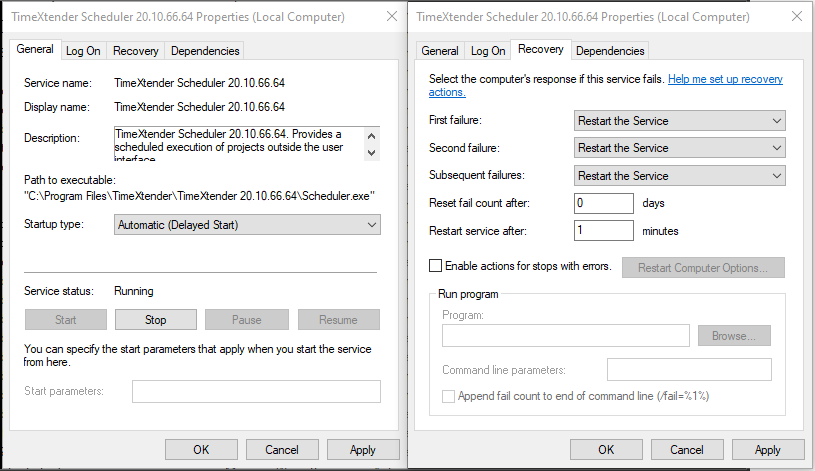Expand the Subsequent failures dropdown
Image resolution: width=815 pixels, height=471 pixels.
click(679, 176)
